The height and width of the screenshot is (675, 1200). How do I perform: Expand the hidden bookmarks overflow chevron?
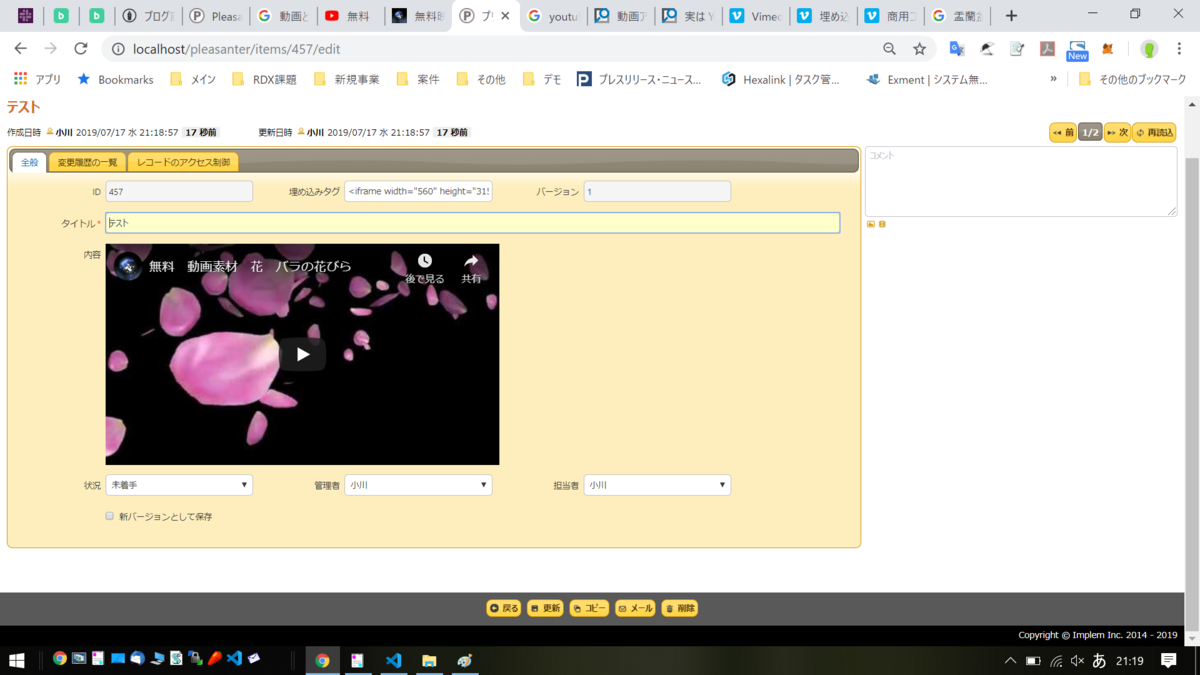click(1053, 79)
